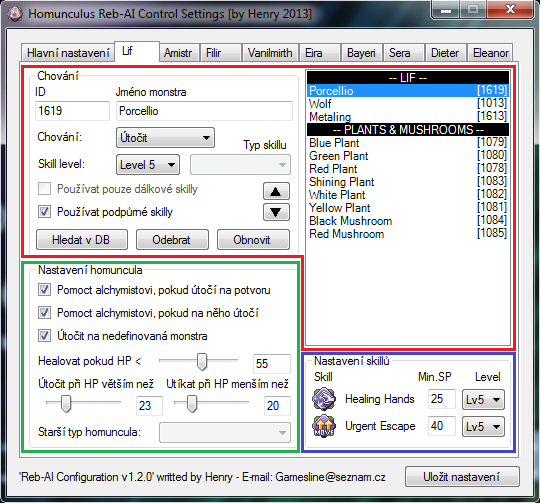
Task: Click the Healovat pokud HP slider handle
Action: pyautogui.click(x=202, y=362)
